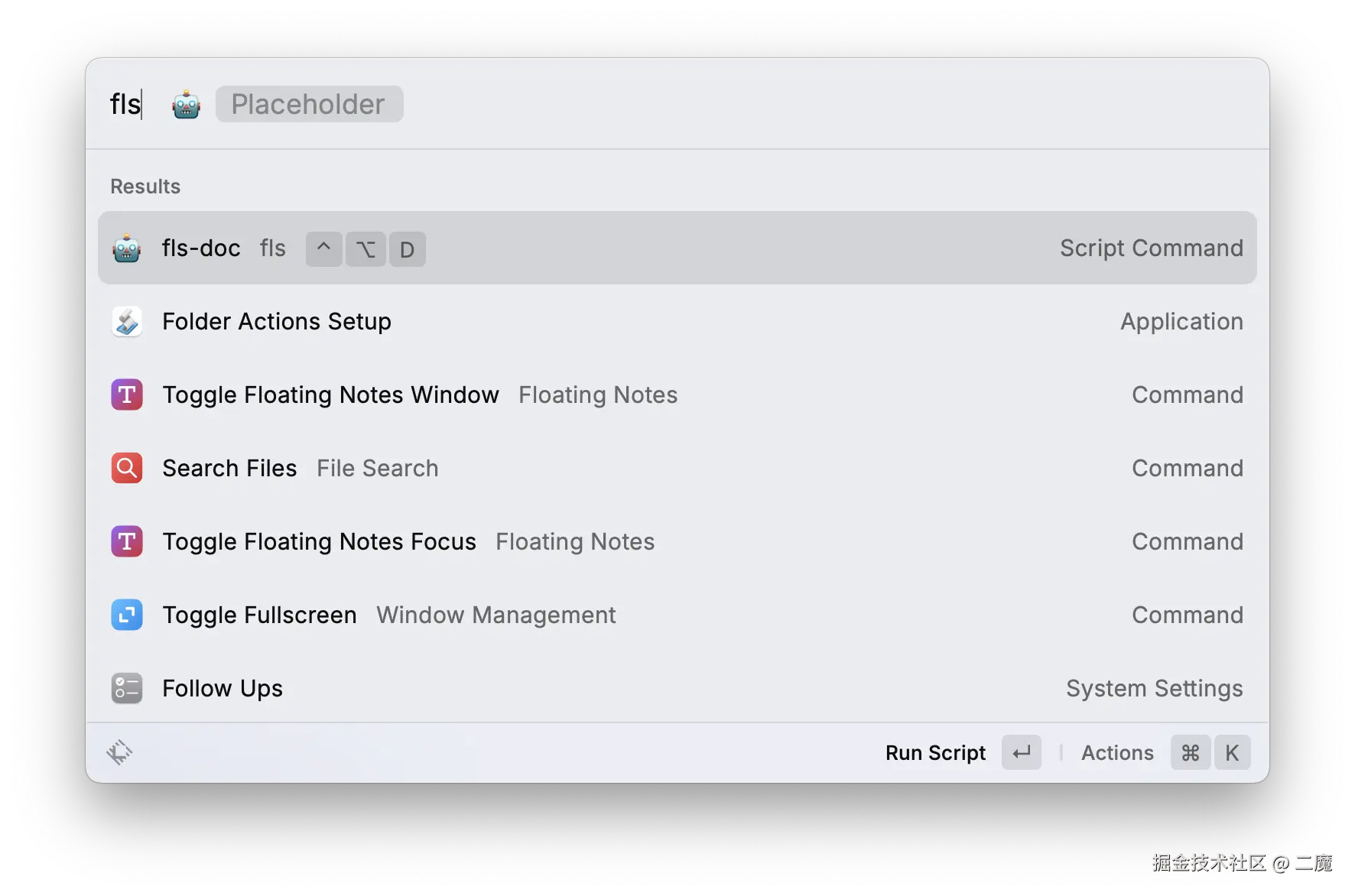Click the Command key shortcut badge
Screen dimensions: 1355x896
(x=1190, y=753)
